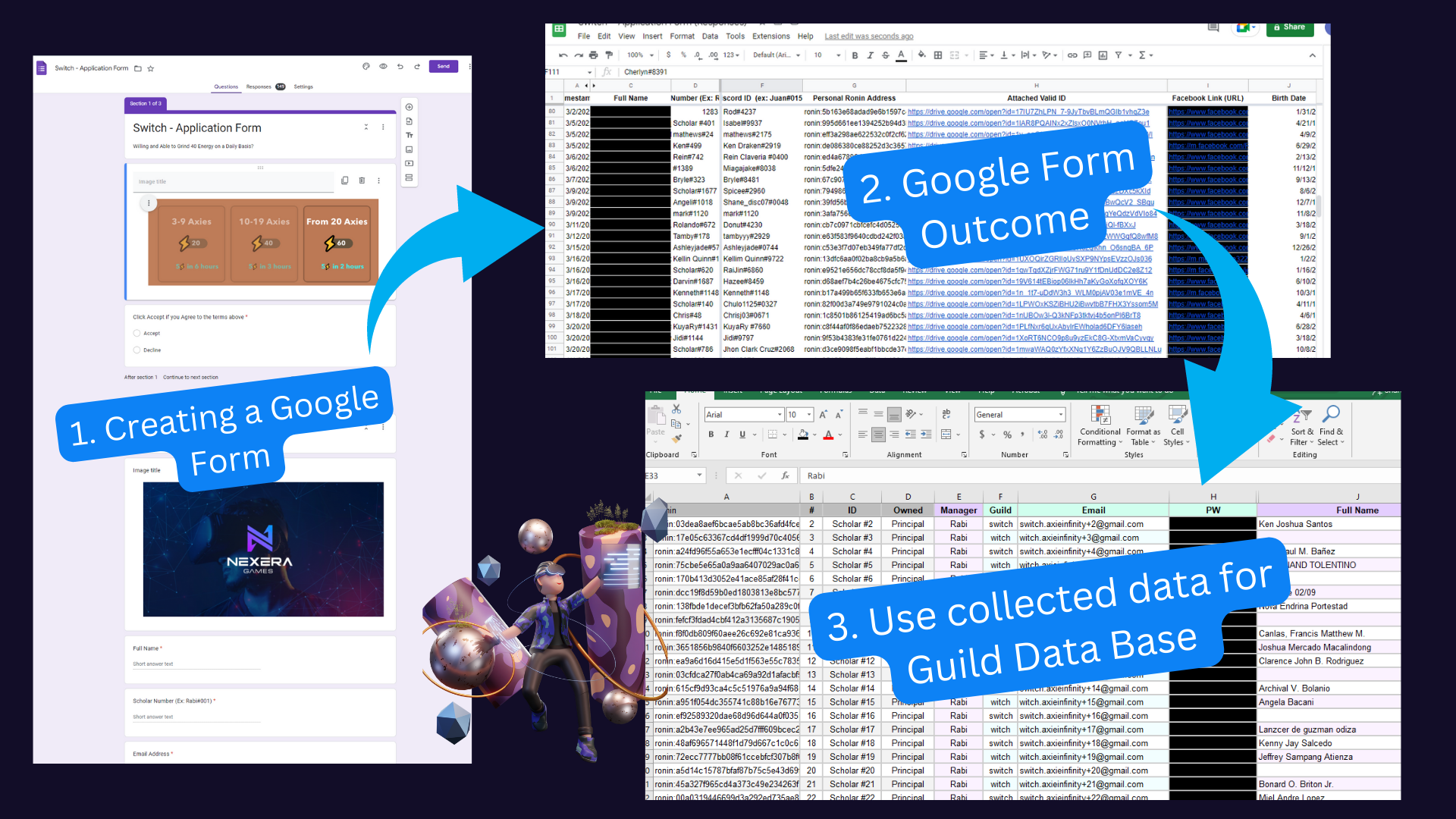The width and height of the screenshot is (1456, 819).
Task: Click the paint format icon in Sheets
Action: [x=608, y=55]
